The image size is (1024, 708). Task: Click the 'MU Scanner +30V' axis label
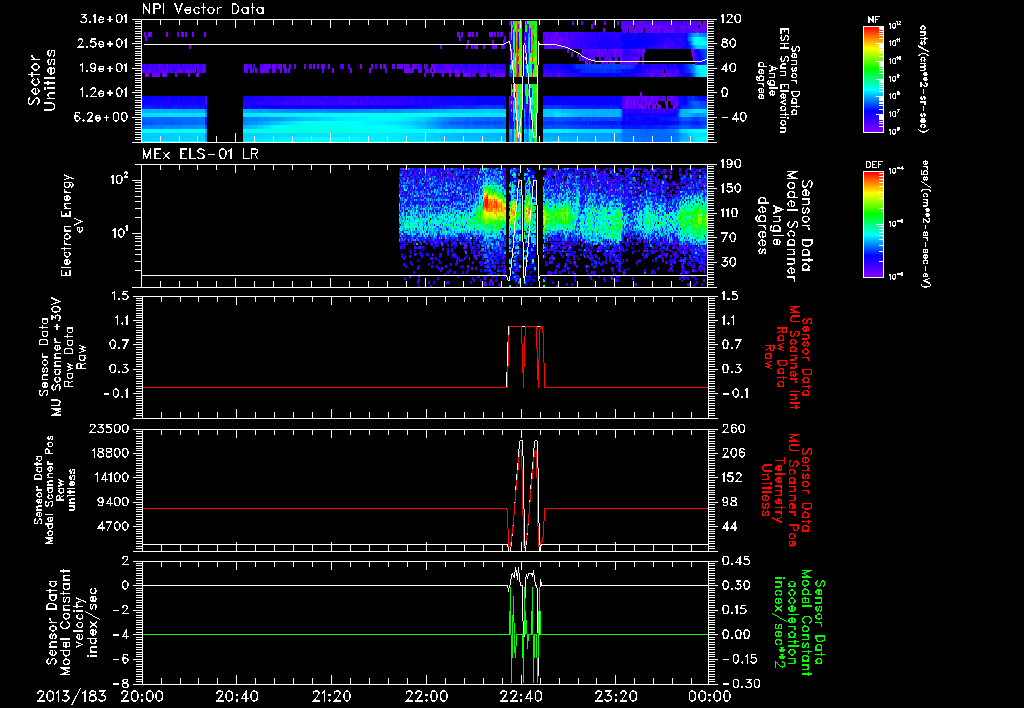click(x=59, y=359)
